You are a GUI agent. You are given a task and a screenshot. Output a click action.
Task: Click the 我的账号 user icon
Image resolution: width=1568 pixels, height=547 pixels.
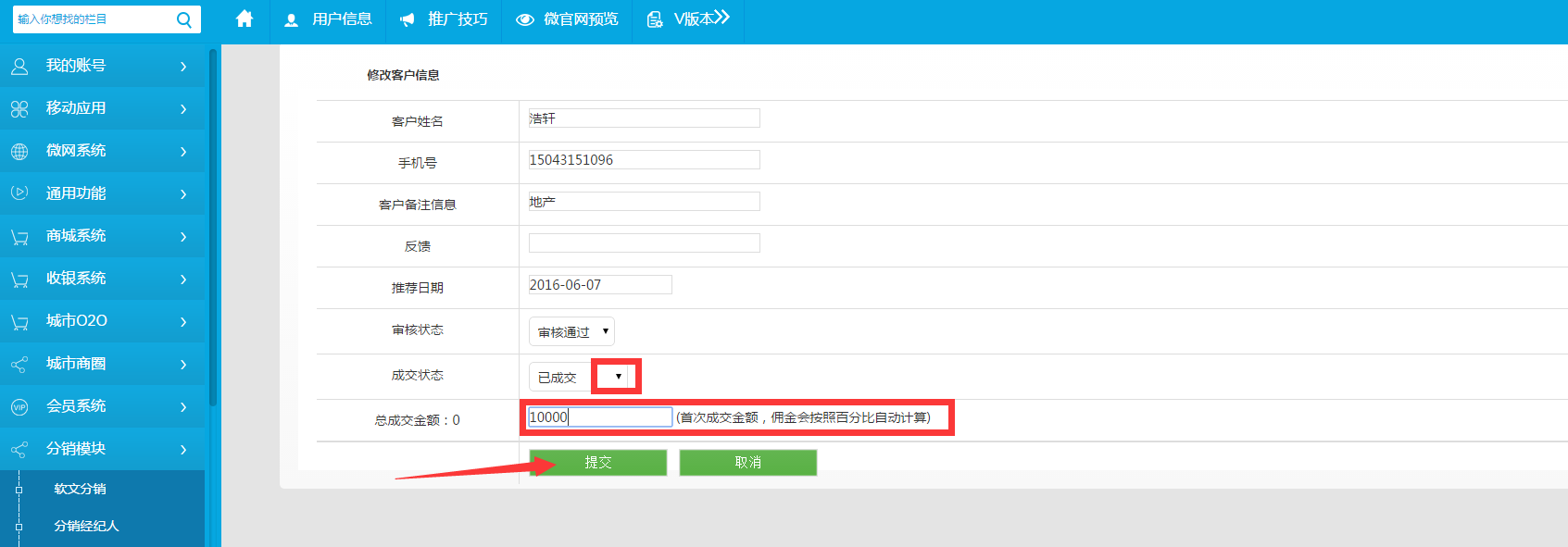coord(19,66)
